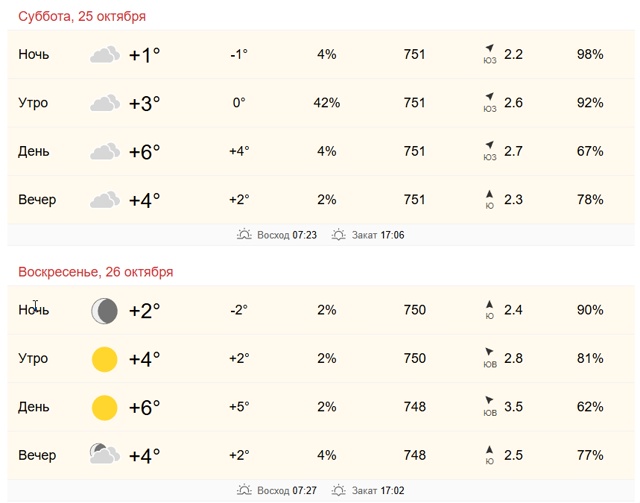Select the День row label under Saturday

point(34,152)
